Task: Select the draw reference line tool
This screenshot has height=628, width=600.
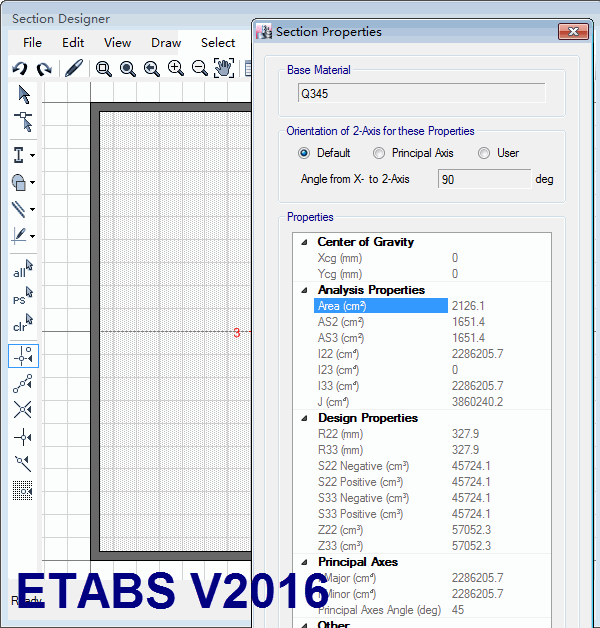Action: coord(19,236)
